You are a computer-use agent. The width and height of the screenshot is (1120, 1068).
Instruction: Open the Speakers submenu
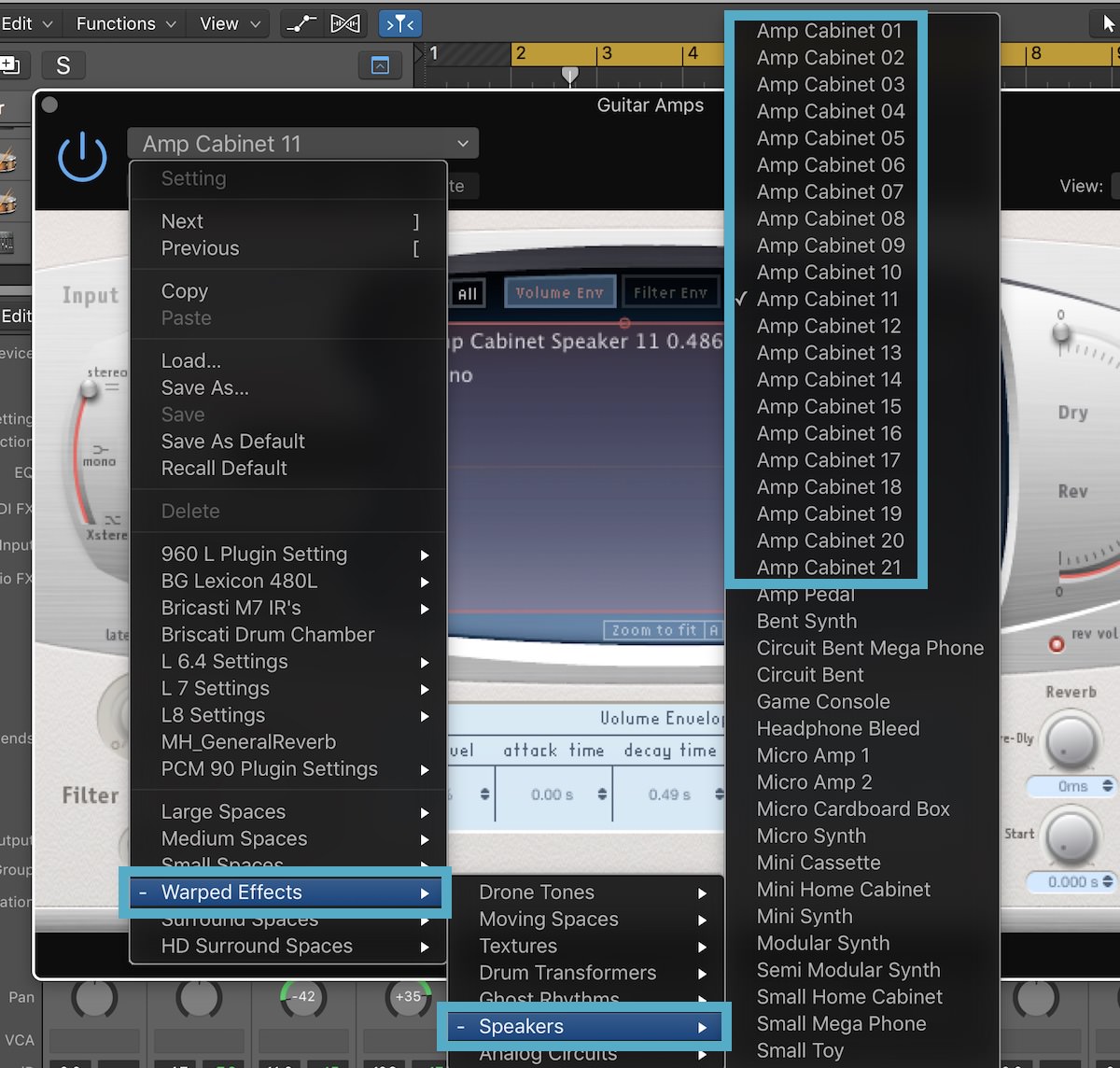tap(586, 1027)
